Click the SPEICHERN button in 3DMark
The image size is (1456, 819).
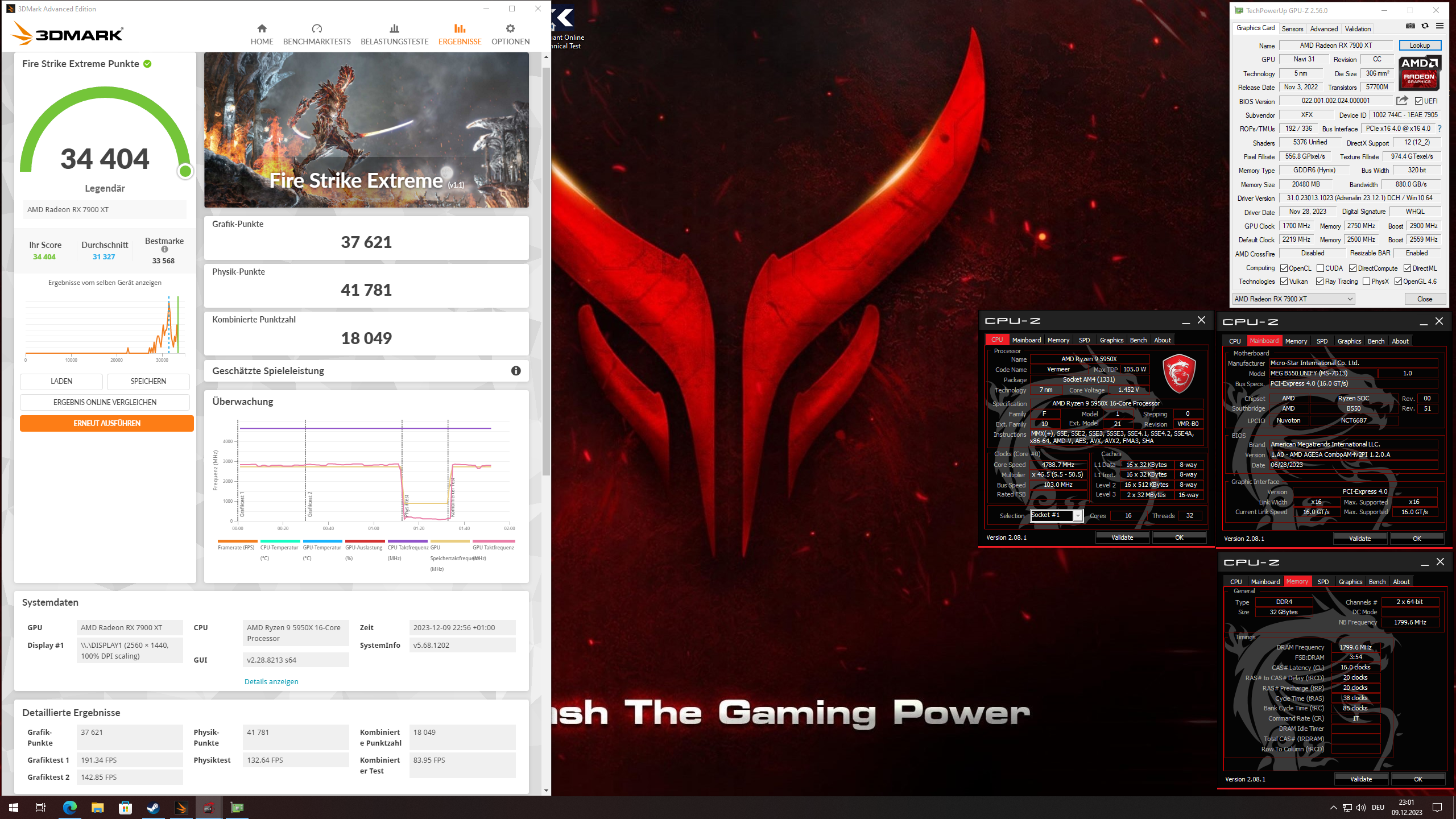click(x=148, y=381)
